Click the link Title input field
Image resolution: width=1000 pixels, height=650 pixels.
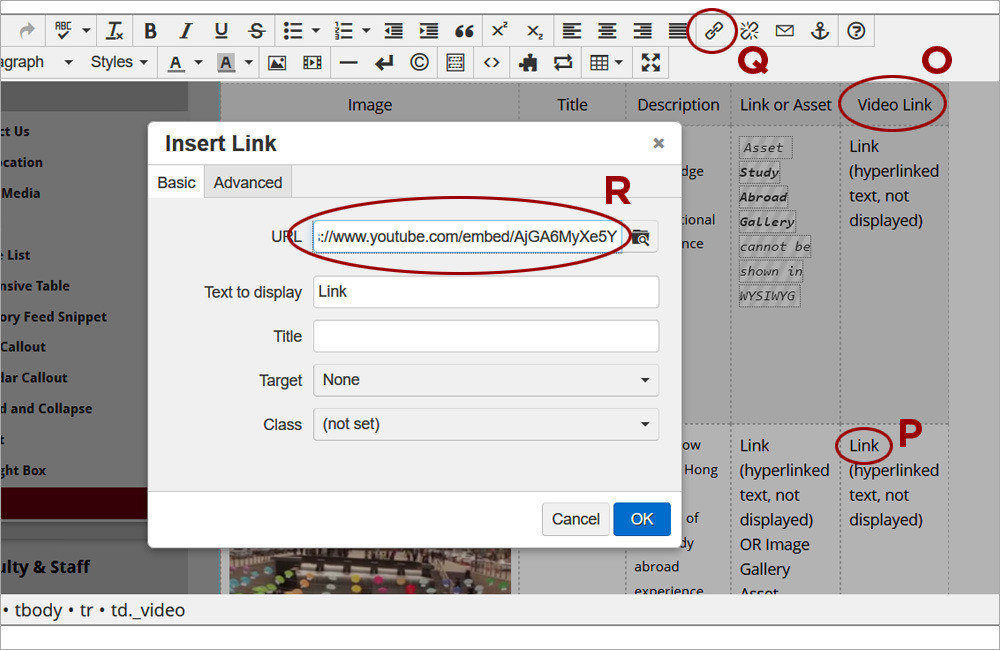pos(486,336)
